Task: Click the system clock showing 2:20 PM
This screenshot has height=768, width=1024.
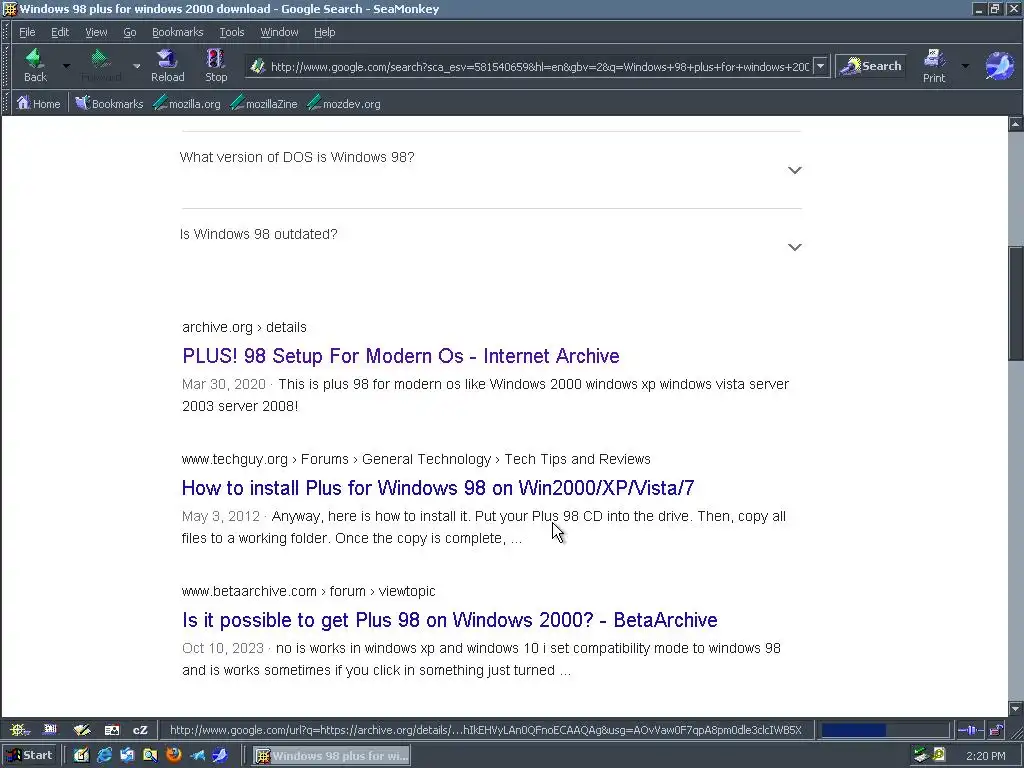Action: pyautogui.click(x=985, y=756)
